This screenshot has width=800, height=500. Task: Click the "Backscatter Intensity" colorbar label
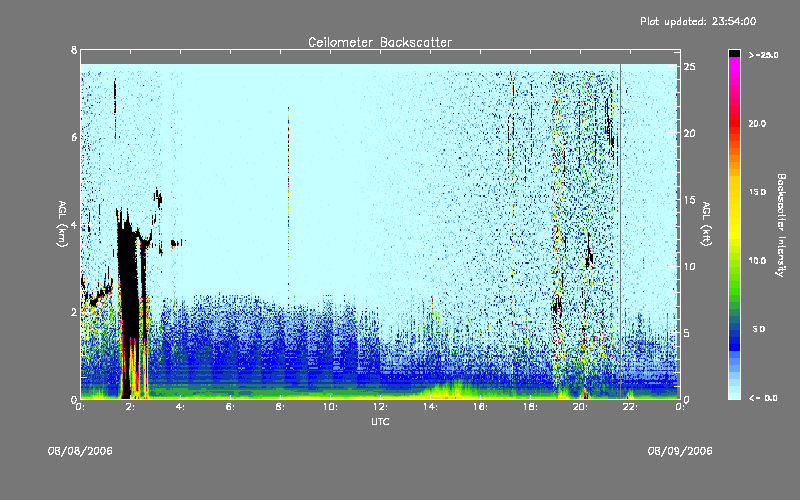click(x=781, y=225)
